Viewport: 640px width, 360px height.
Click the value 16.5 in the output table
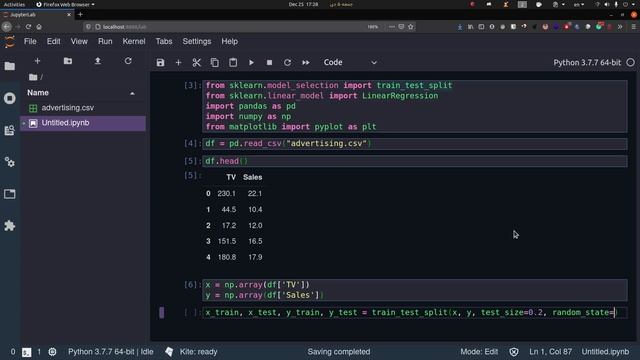click(255, 241)
